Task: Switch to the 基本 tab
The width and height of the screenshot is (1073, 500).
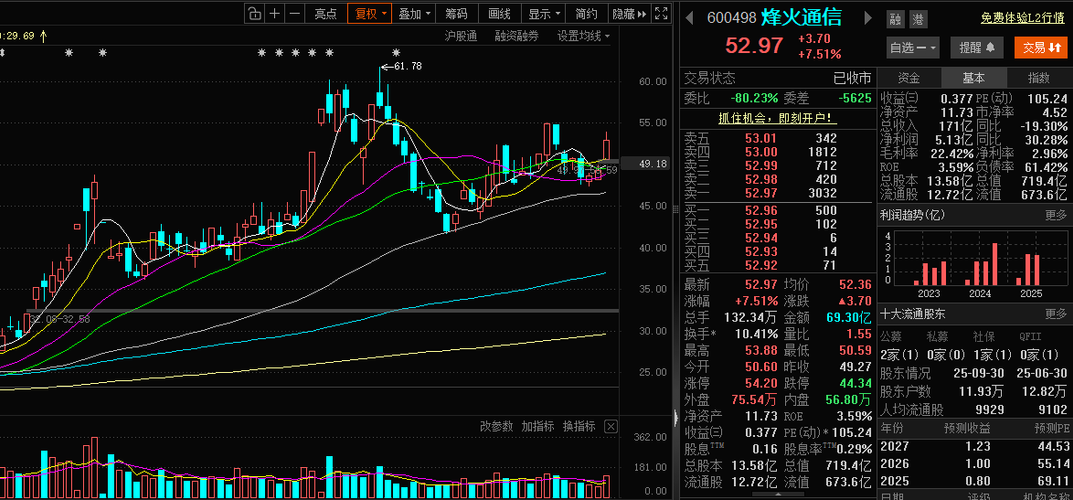Action: coord(973,78)
